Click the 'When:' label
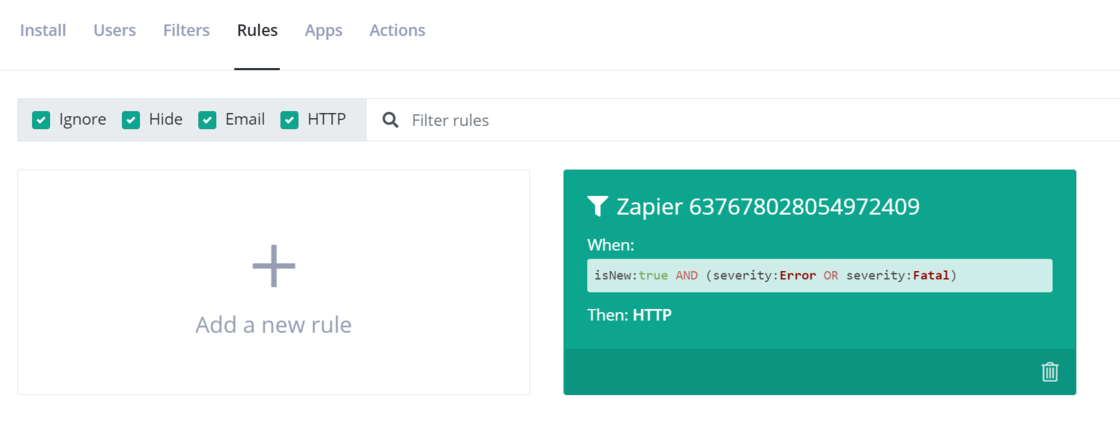The width and height of the screenshot is (1120, 433). point(611,246)
